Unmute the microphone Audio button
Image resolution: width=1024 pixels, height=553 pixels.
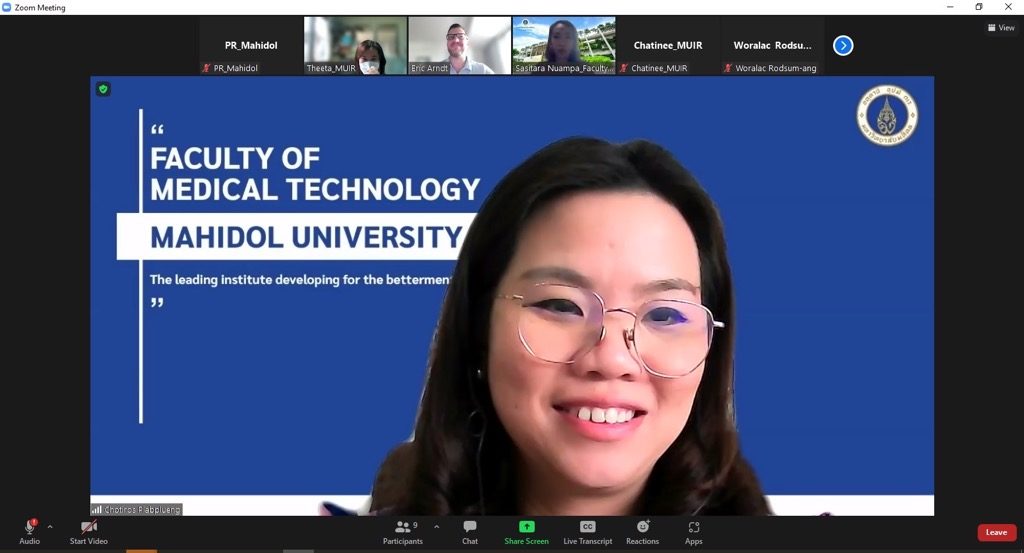[29, 531]
